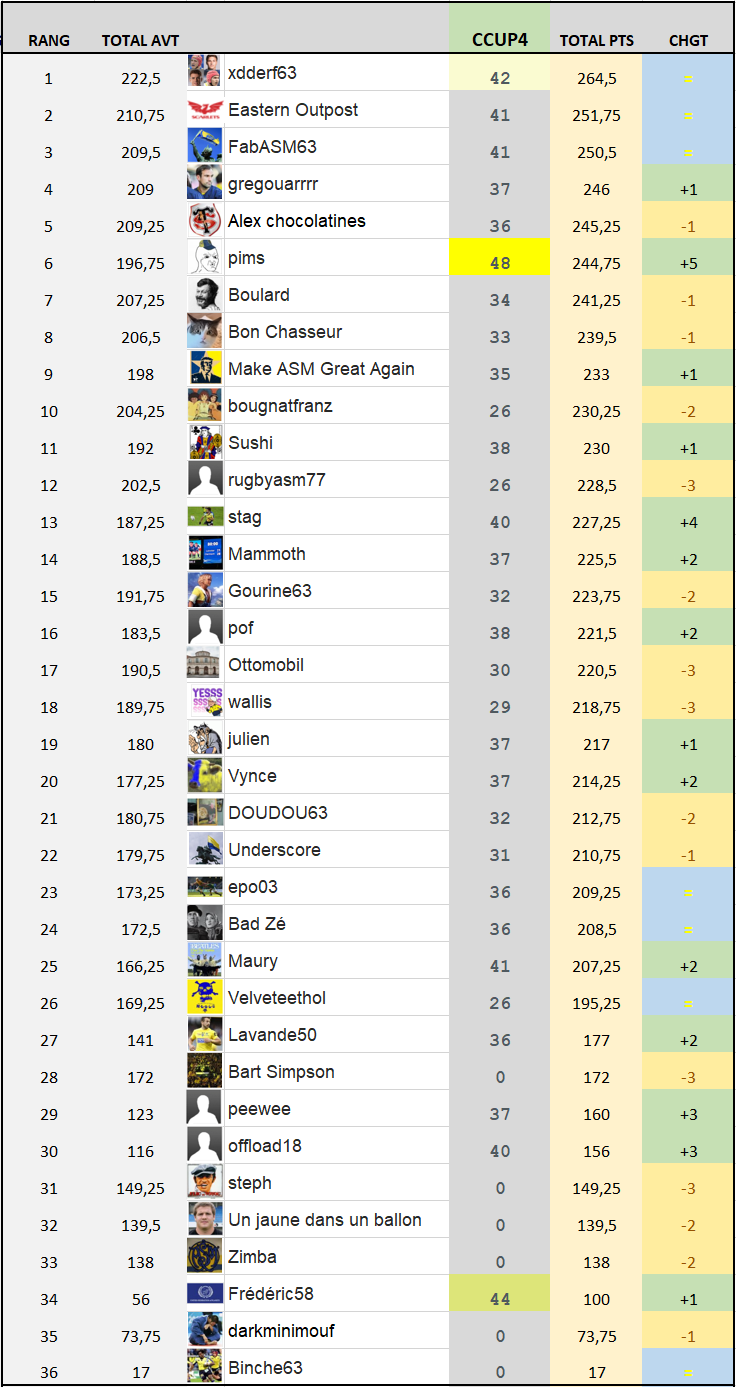Select the CCUP4 column header
736x1387 pixels.
point(499,41)
